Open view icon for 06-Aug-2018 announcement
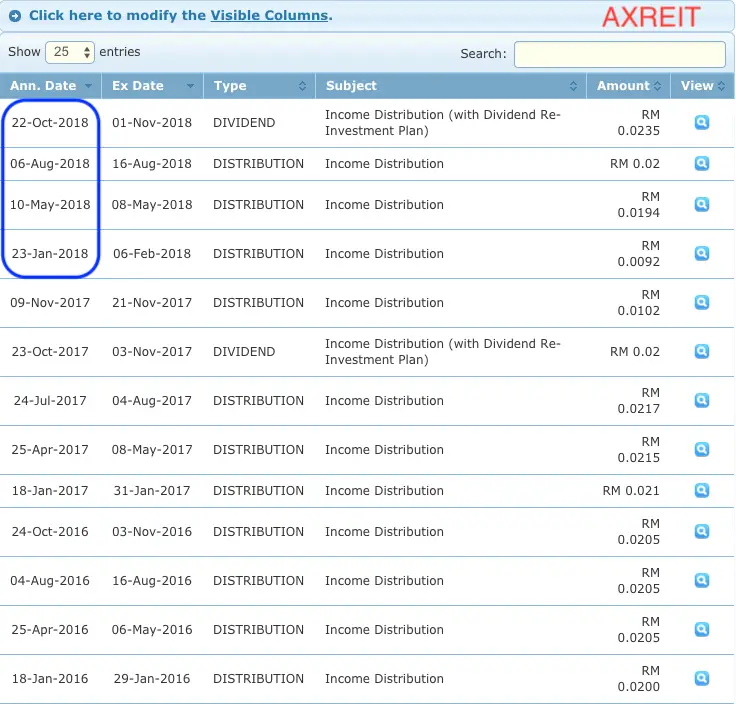736x704 pixels. coord(702,163)
